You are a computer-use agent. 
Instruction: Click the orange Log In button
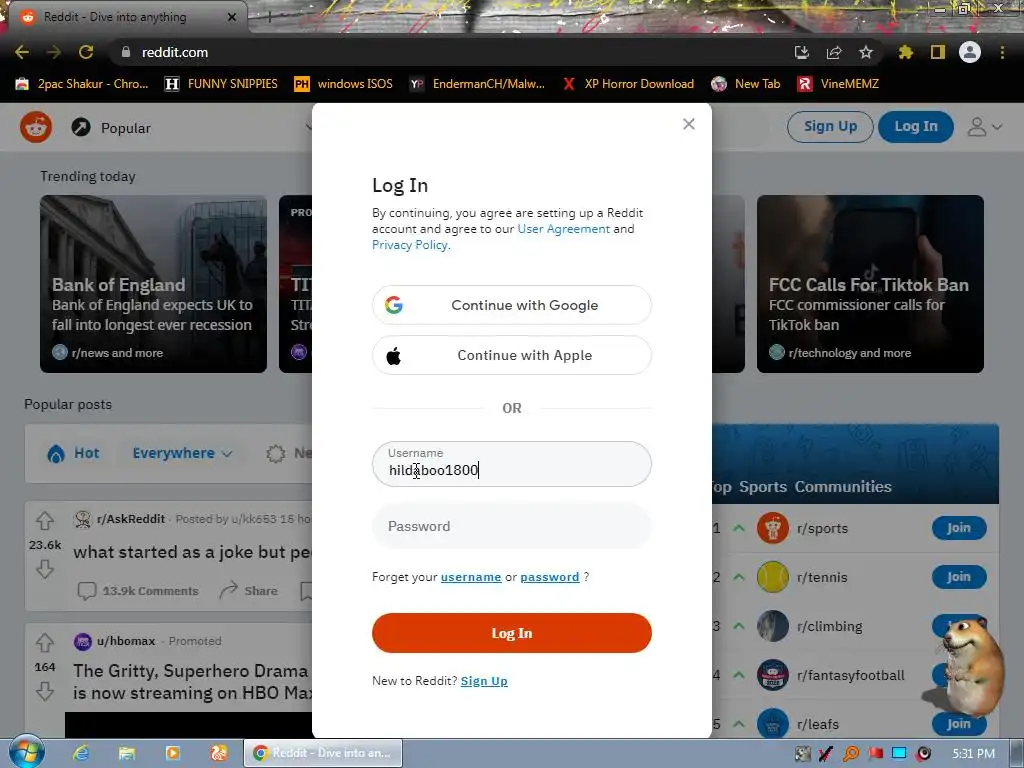511,633
